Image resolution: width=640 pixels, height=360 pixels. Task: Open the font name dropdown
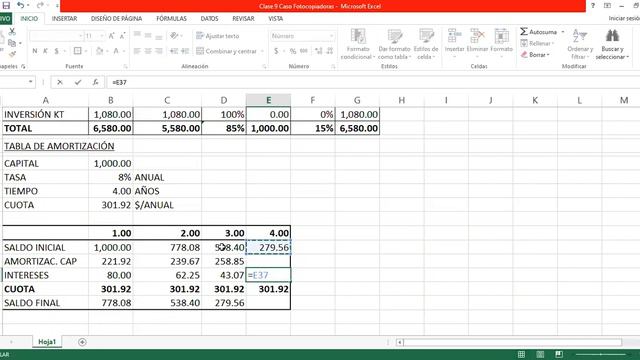[80, 36]
